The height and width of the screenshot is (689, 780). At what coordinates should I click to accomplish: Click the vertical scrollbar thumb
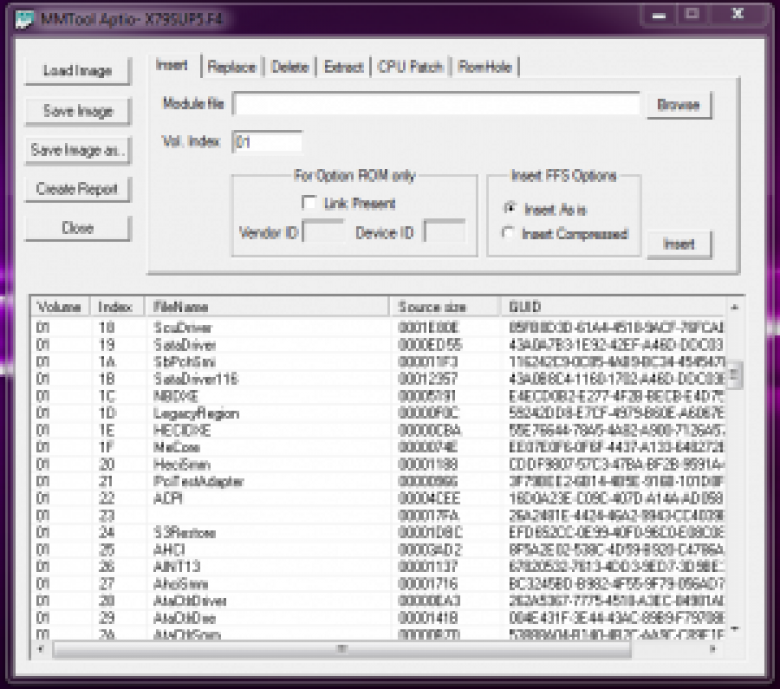(735, 374)
